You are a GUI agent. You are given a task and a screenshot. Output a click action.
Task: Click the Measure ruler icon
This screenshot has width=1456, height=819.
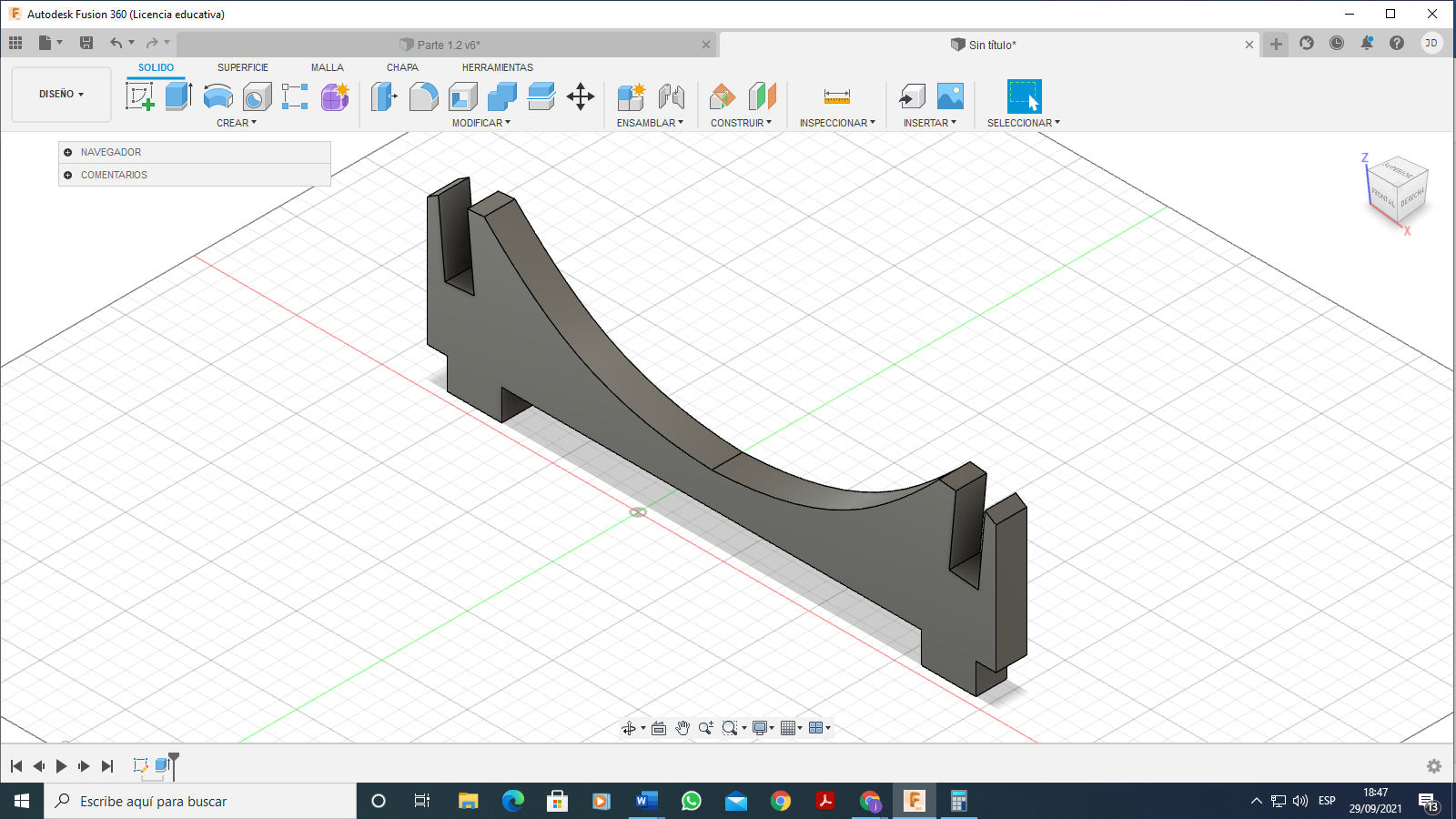(836, 96)
